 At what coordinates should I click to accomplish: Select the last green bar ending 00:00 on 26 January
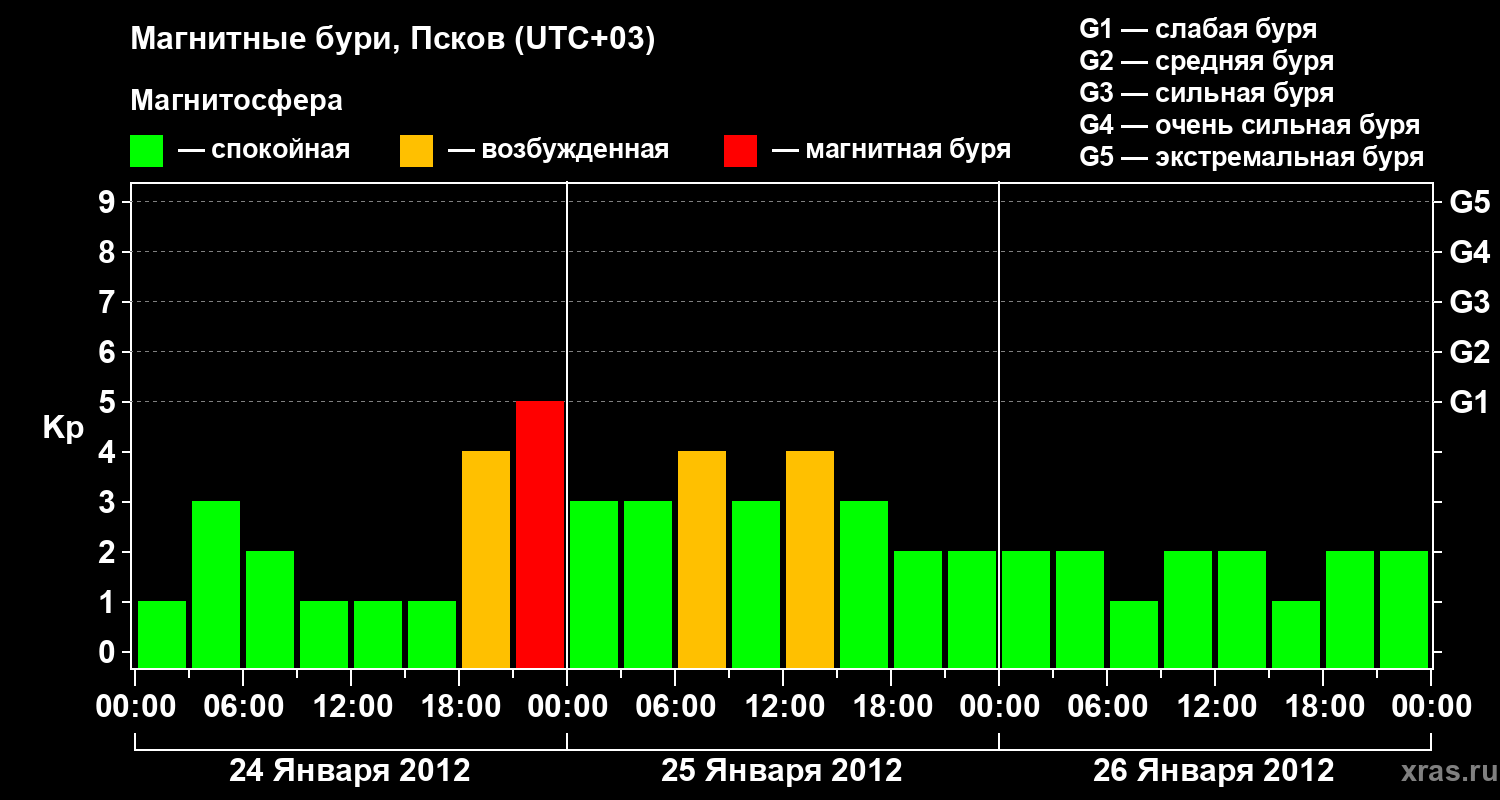(1404, 610)
